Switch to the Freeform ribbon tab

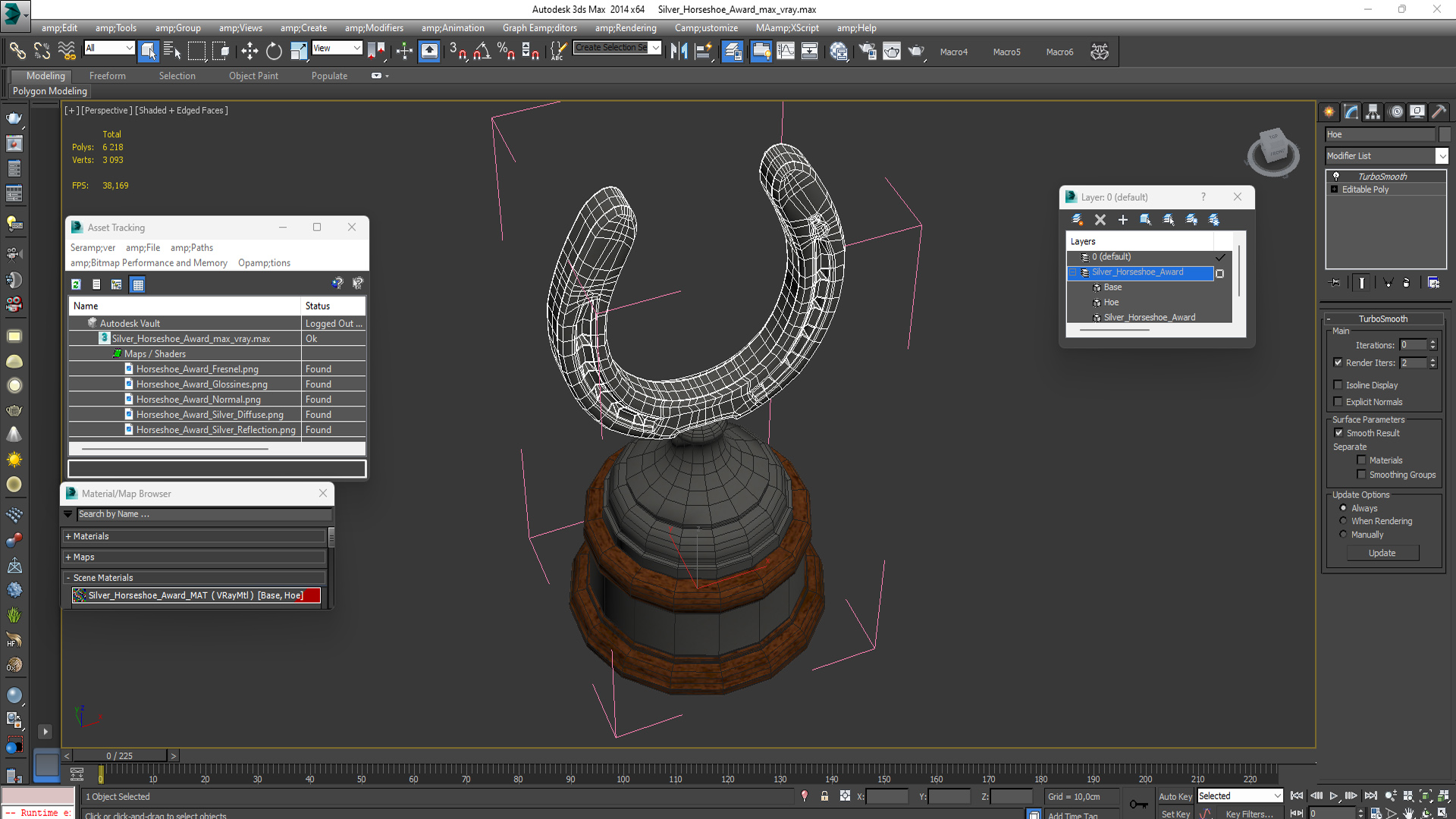tap(108, 76)
